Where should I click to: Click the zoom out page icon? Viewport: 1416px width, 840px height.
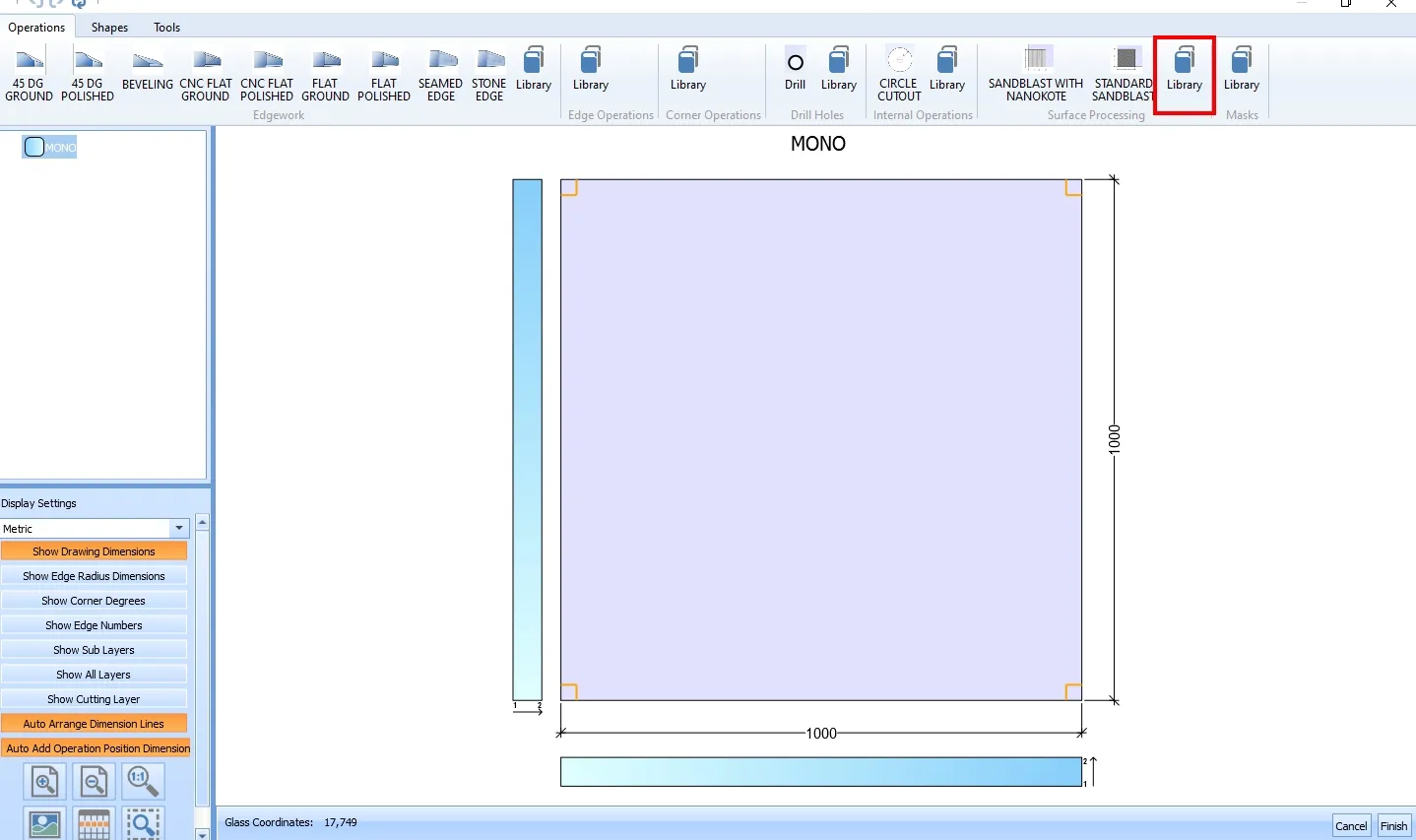coord(94,782)
